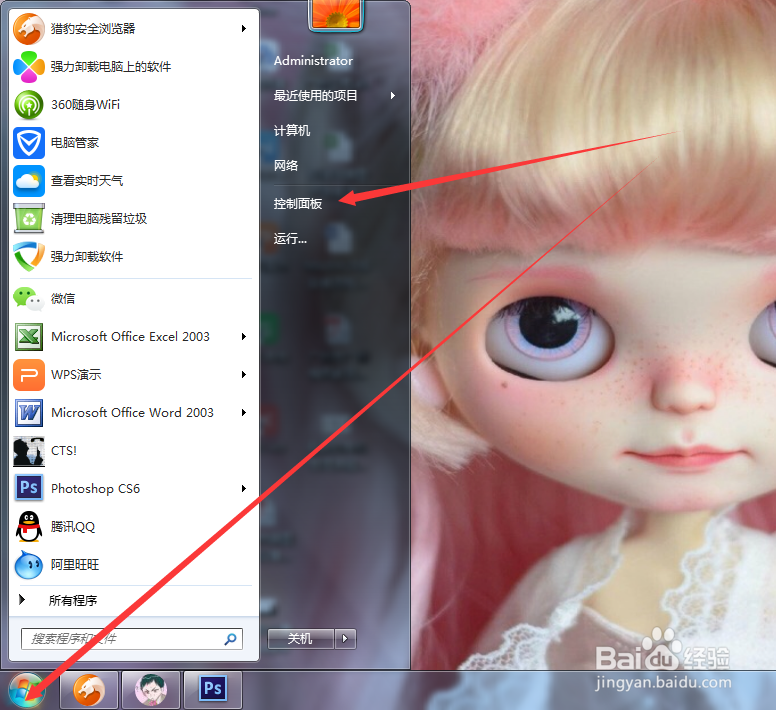Click the 电脑管家 label text
Viewport: 776px width, 710px height.
click(75, 143)
